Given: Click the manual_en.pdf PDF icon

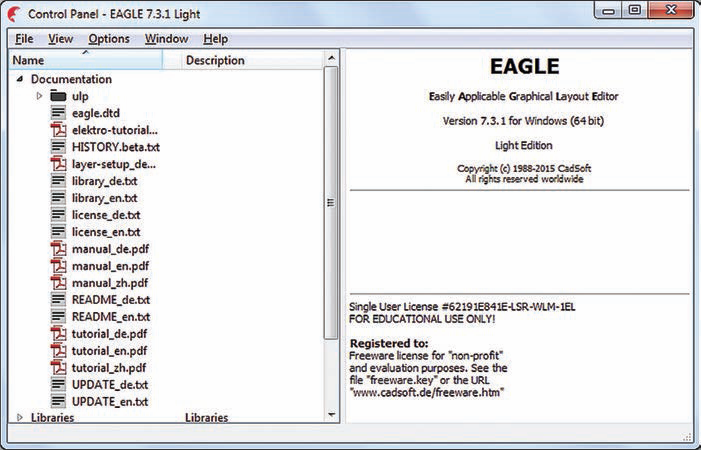Looking at the screenshot, I should click(x=58, y=265).
